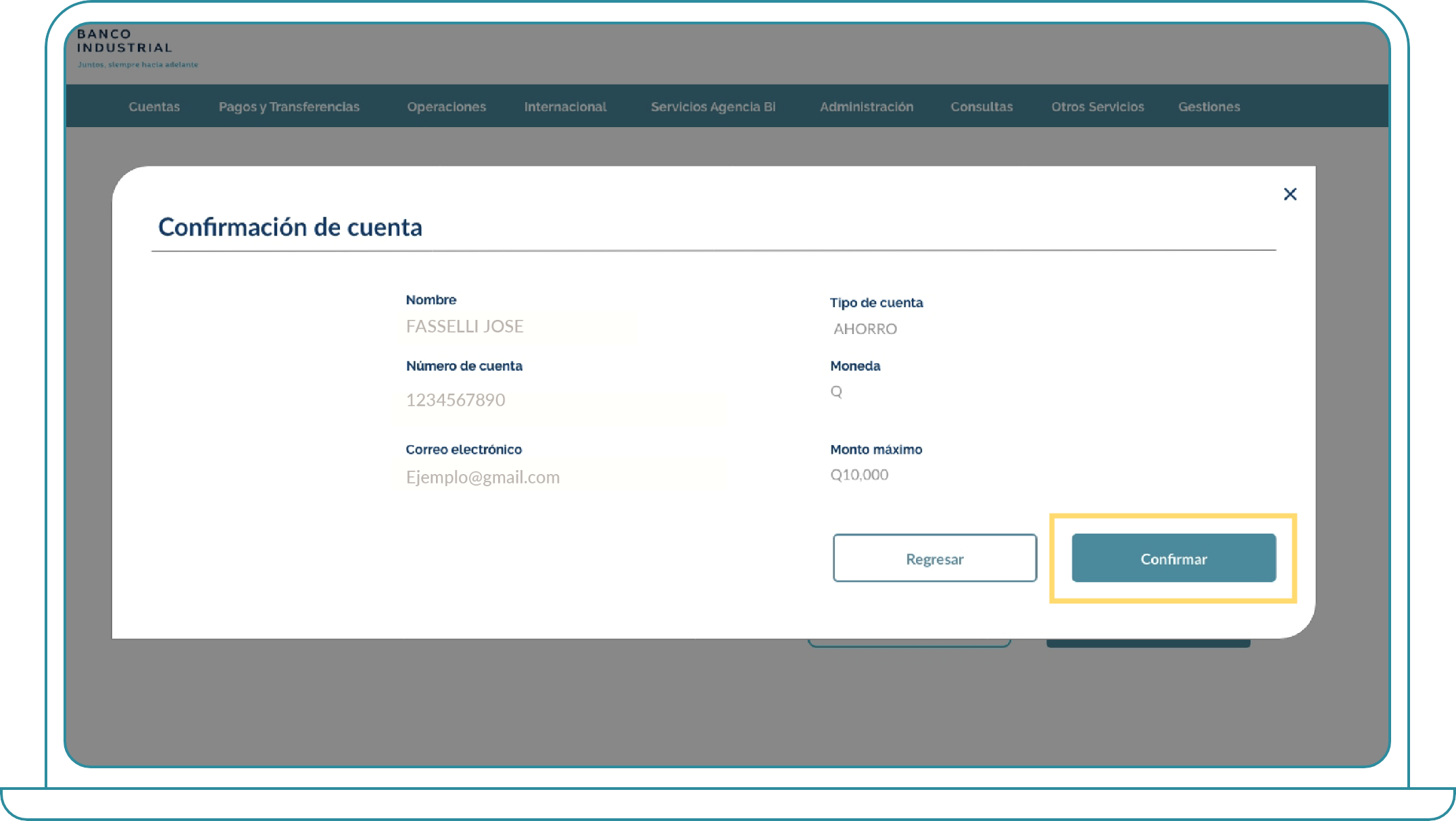Screen dimensions: 1456x821
Task: Click the Regresar button
Action: click(x=934, y=558)
